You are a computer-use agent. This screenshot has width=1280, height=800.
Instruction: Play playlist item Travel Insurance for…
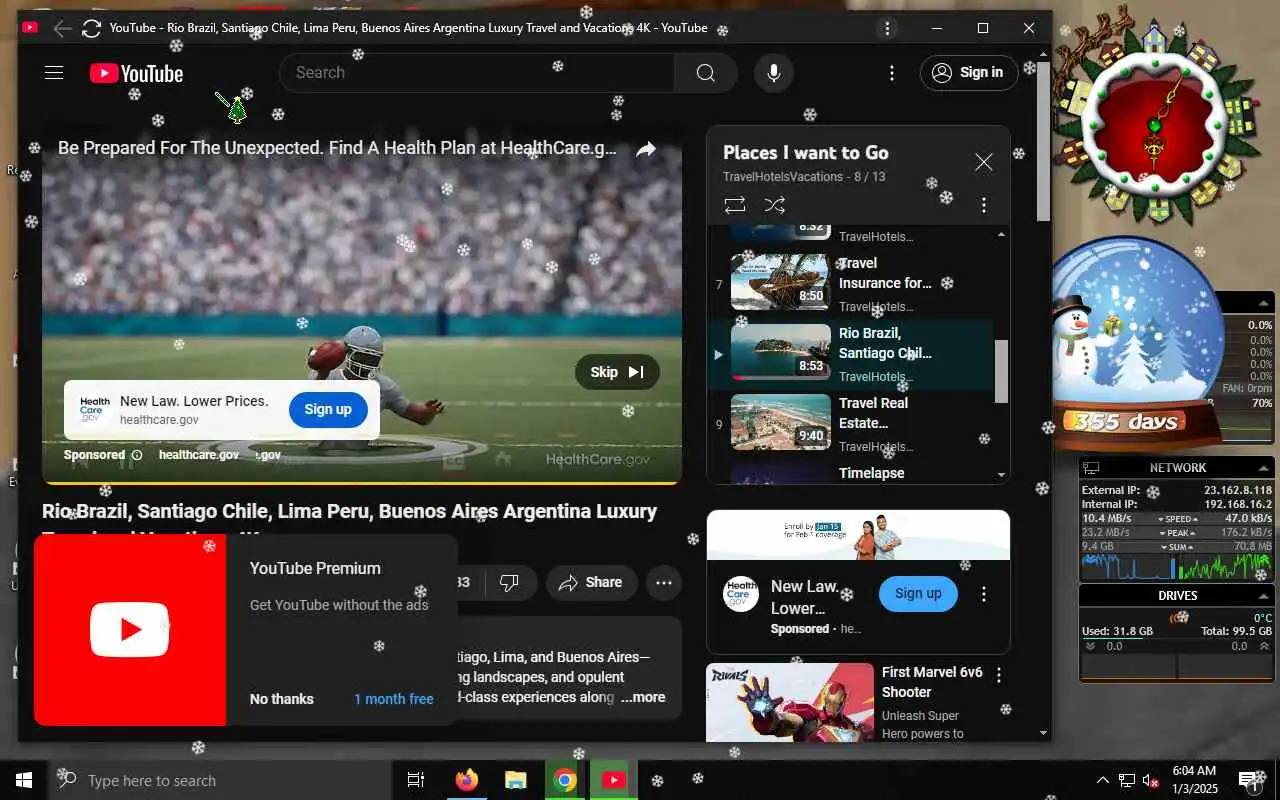[853, 283]
